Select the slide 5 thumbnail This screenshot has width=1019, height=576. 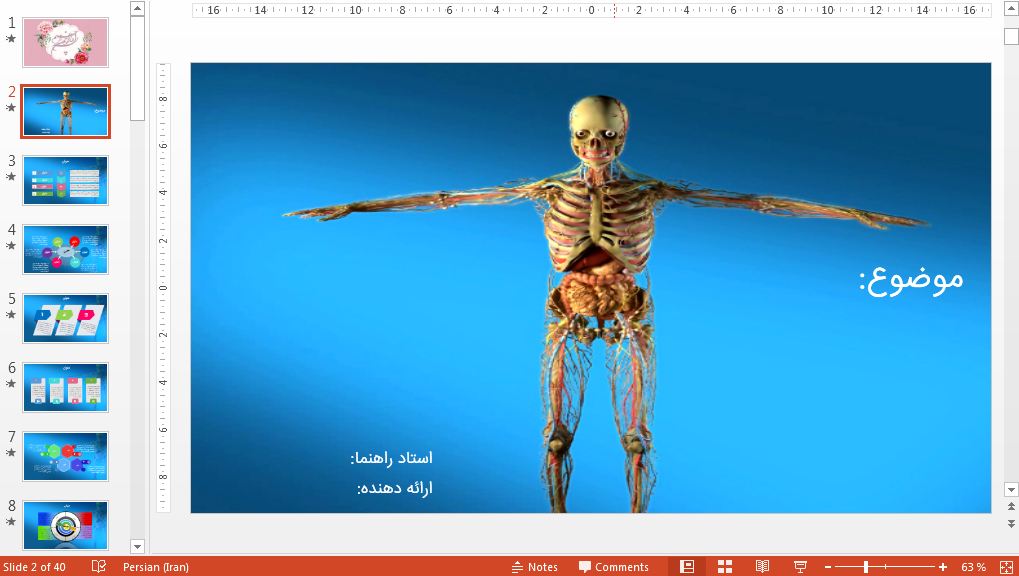(65, 318)
